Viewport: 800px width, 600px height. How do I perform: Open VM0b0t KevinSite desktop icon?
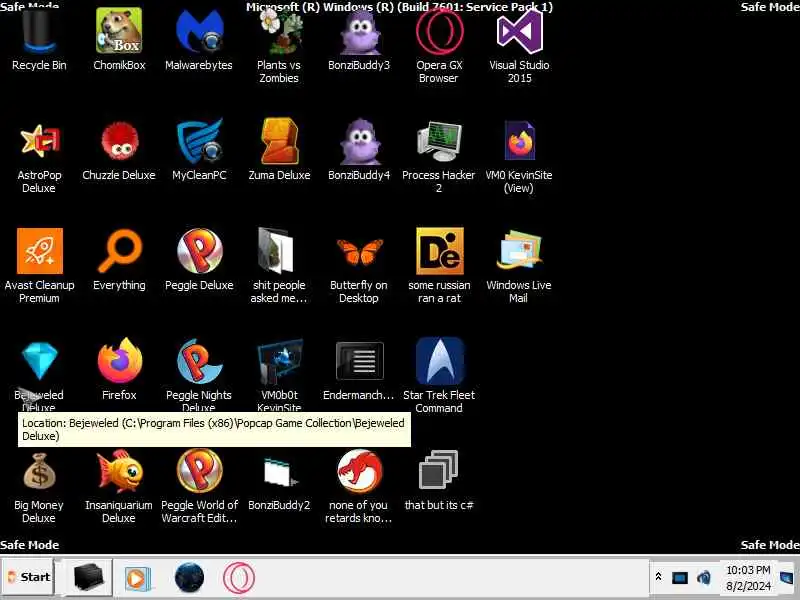[279, 361]
